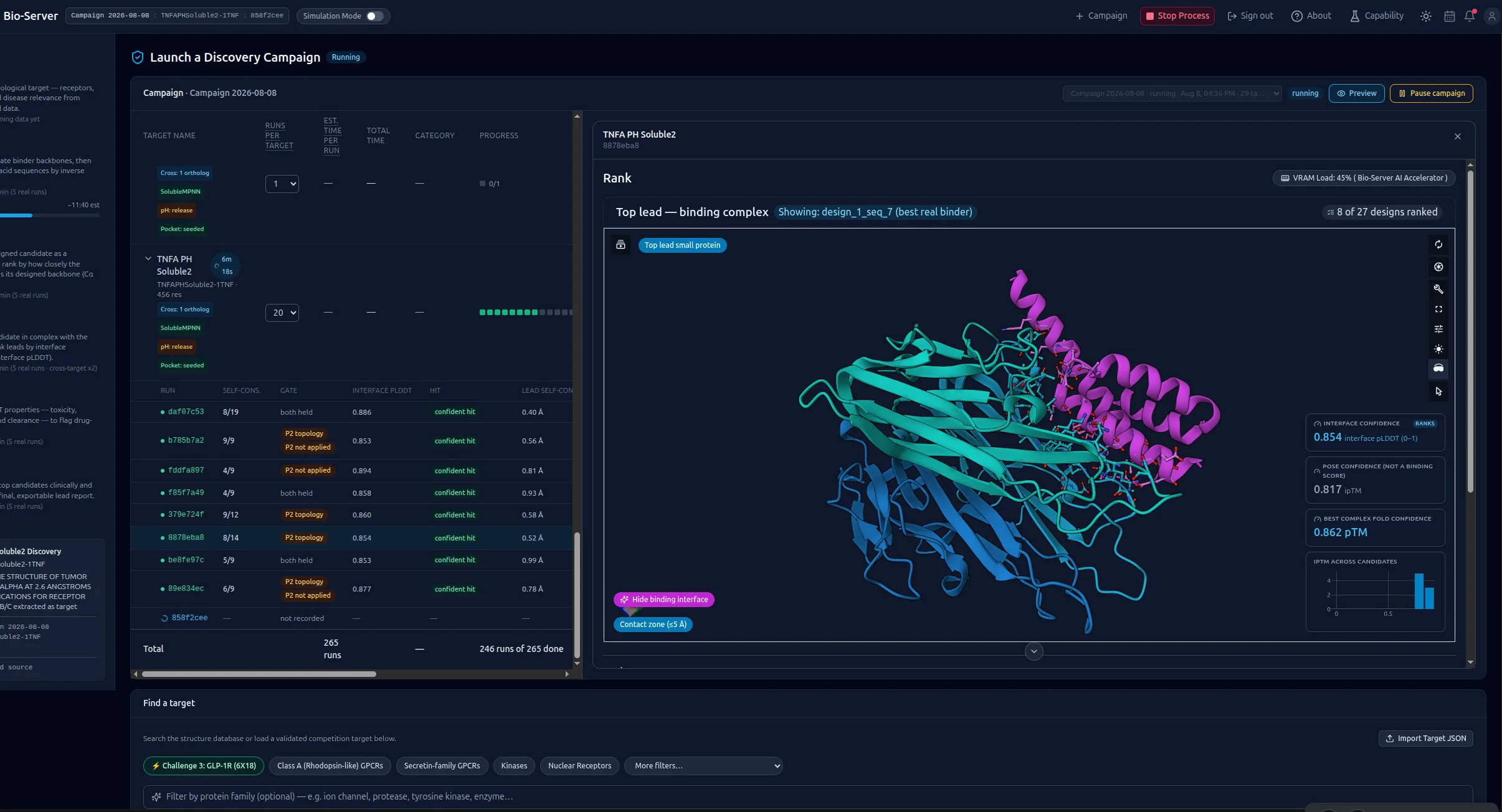Click the Capability flask item
The image size is (1502, 812).
(x=1377, y=16)
